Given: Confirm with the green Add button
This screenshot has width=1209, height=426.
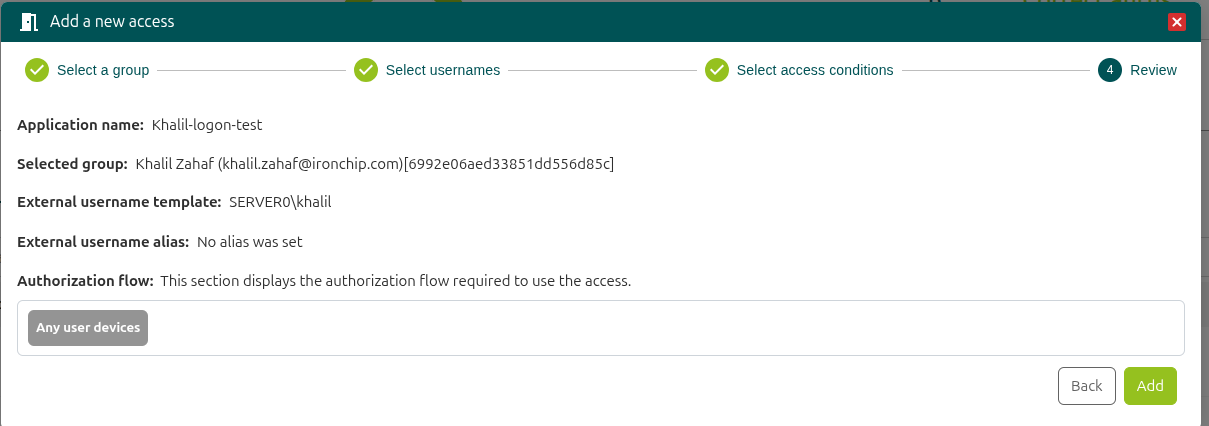Looking at the screenshot, I should point(1150,386).
